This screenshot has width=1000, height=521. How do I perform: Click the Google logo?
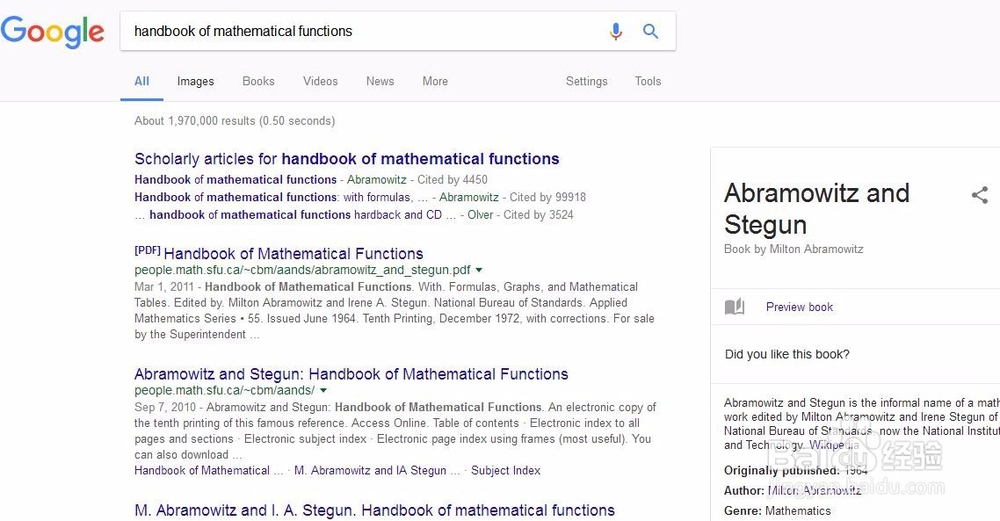click(x=52, y=32)
